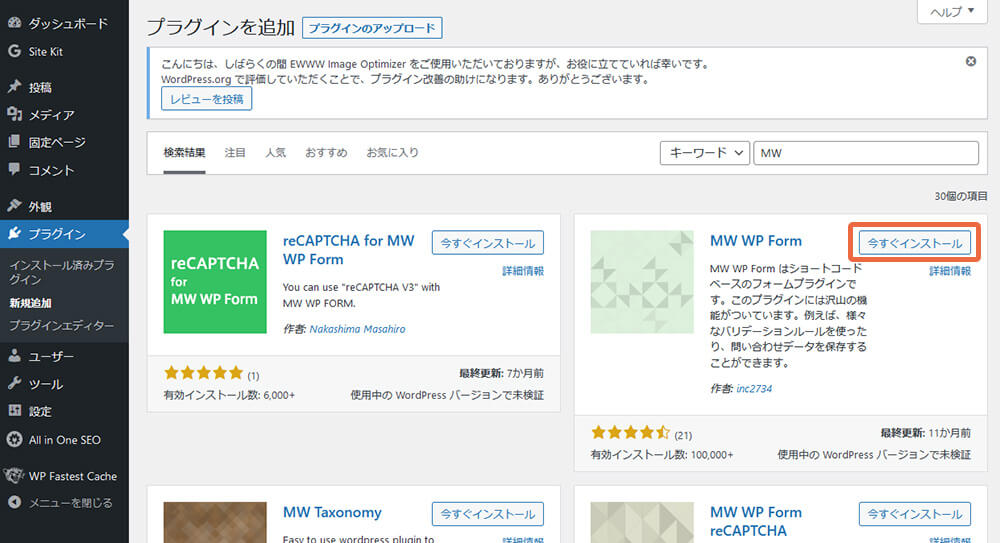The width and height of the screenshot is (1000, 543).
Task: Click レビューを投稿 button
Action: 207,99
